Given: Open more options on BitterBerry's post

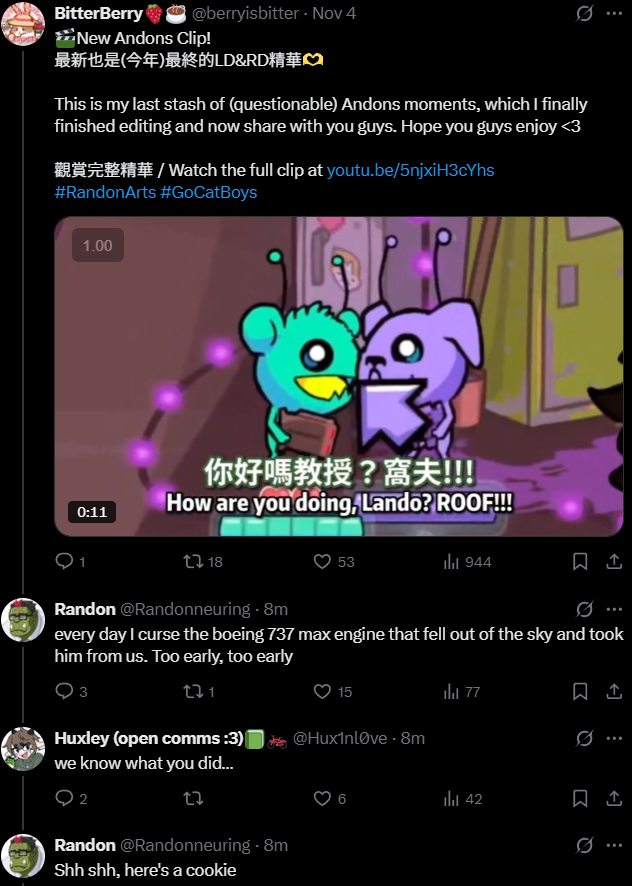Looking at the screenshot, I should [614, 13].
